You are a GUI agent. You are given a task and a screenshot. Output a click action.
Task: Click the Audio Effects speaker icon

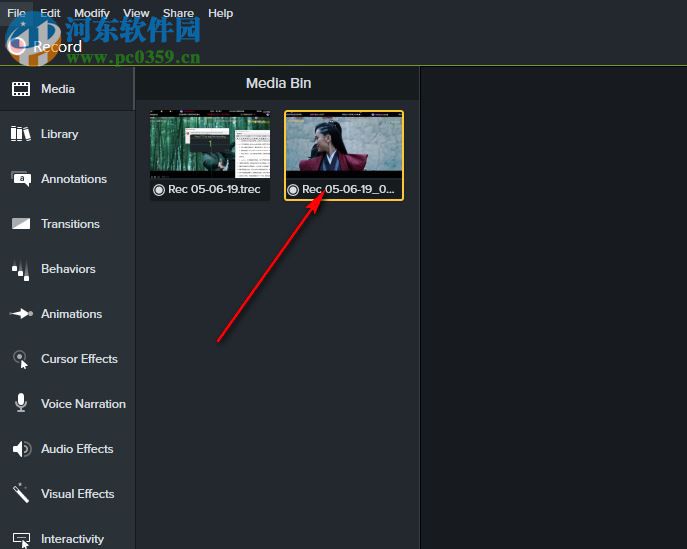[x=21, y=449]
